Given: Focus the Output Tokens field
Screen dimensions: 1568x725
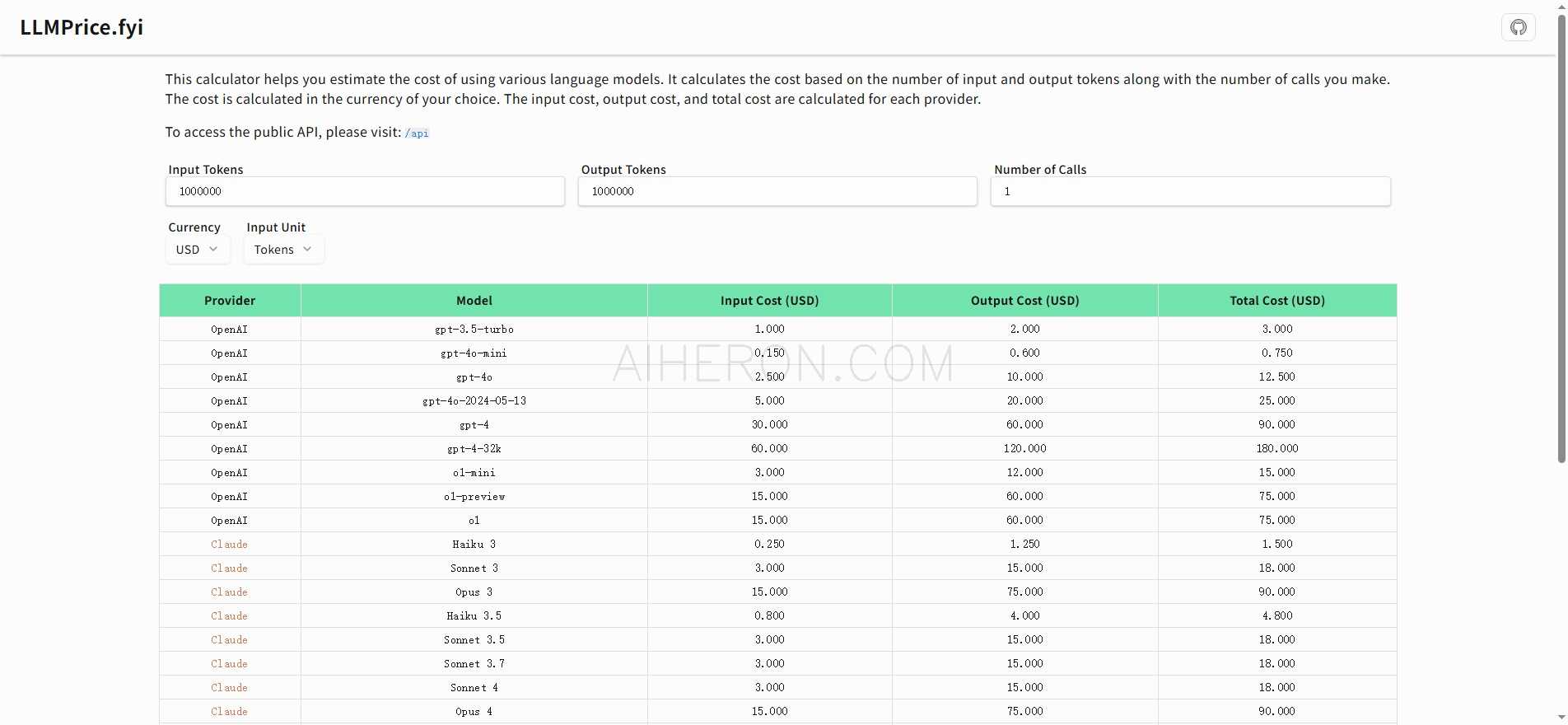Looking at the screenshot, I should (777, 191).
